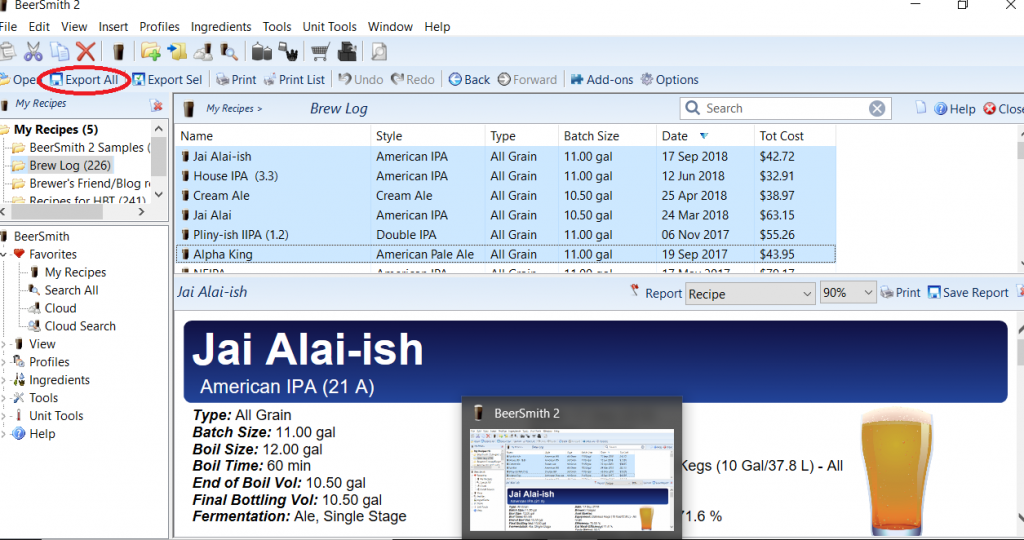Collapse the Favorites tree node

pyautogui.click(x=5, y=255)
